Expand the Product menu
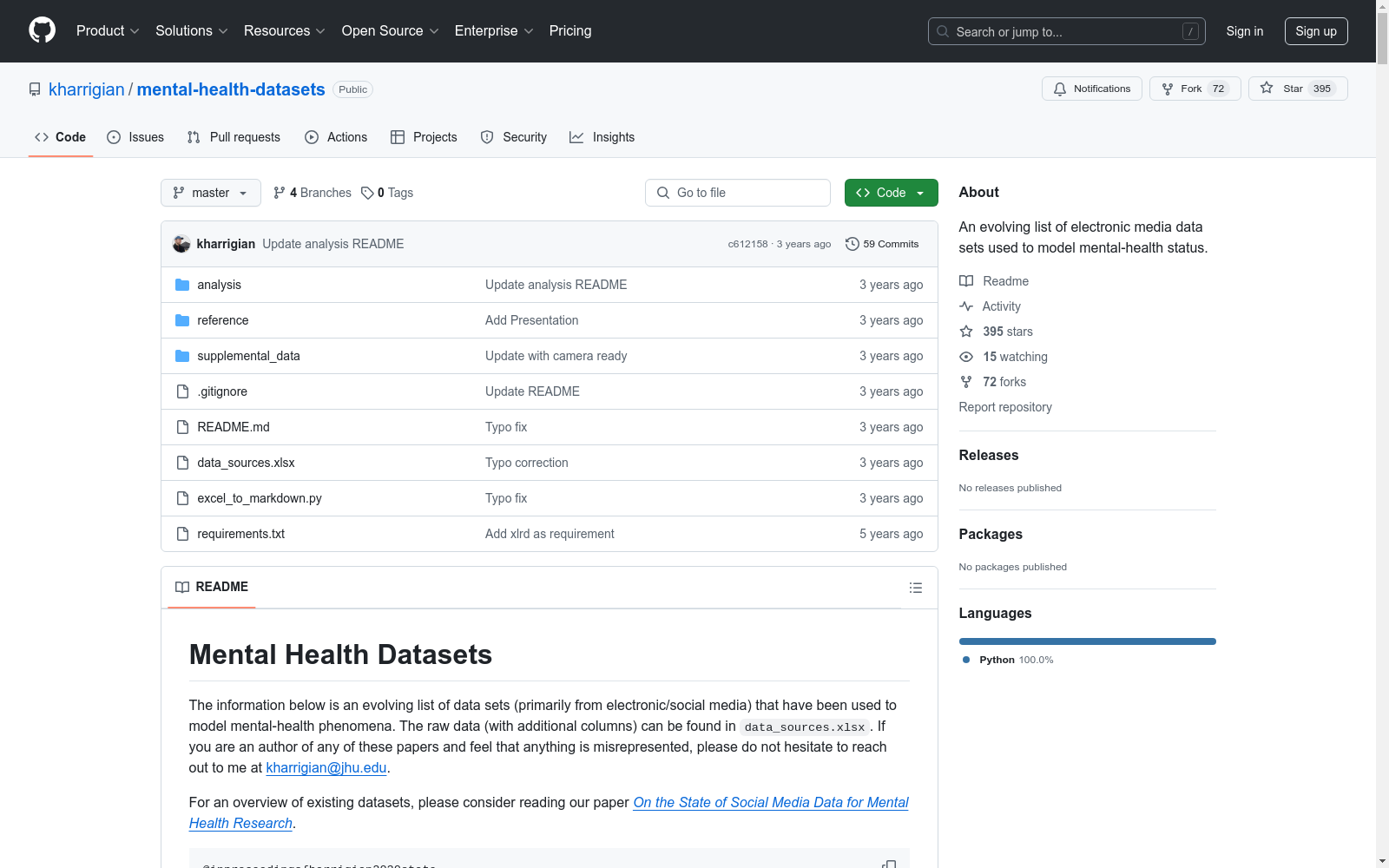The image size is (1389, 868). click(108, 31)
